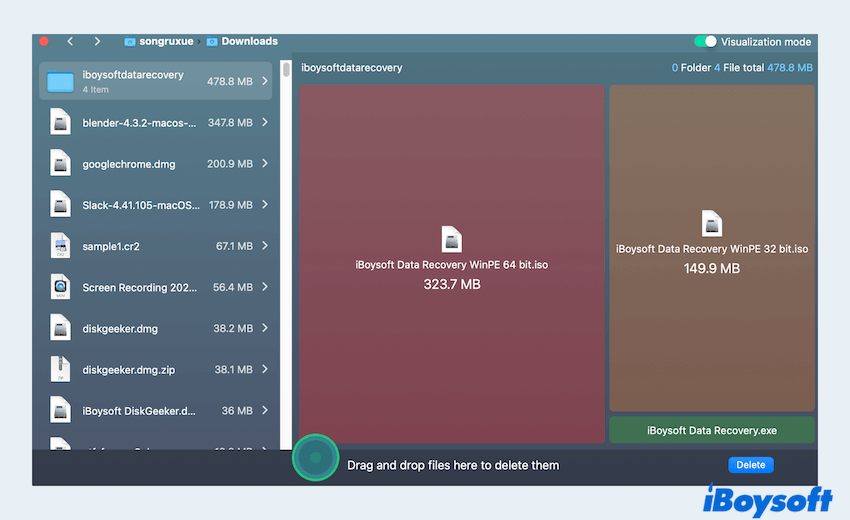The width and height of the screenshot is (850, 520).
Task: Click the blender-4.3.2-macos file icon
Action: (x=60, y=122)
